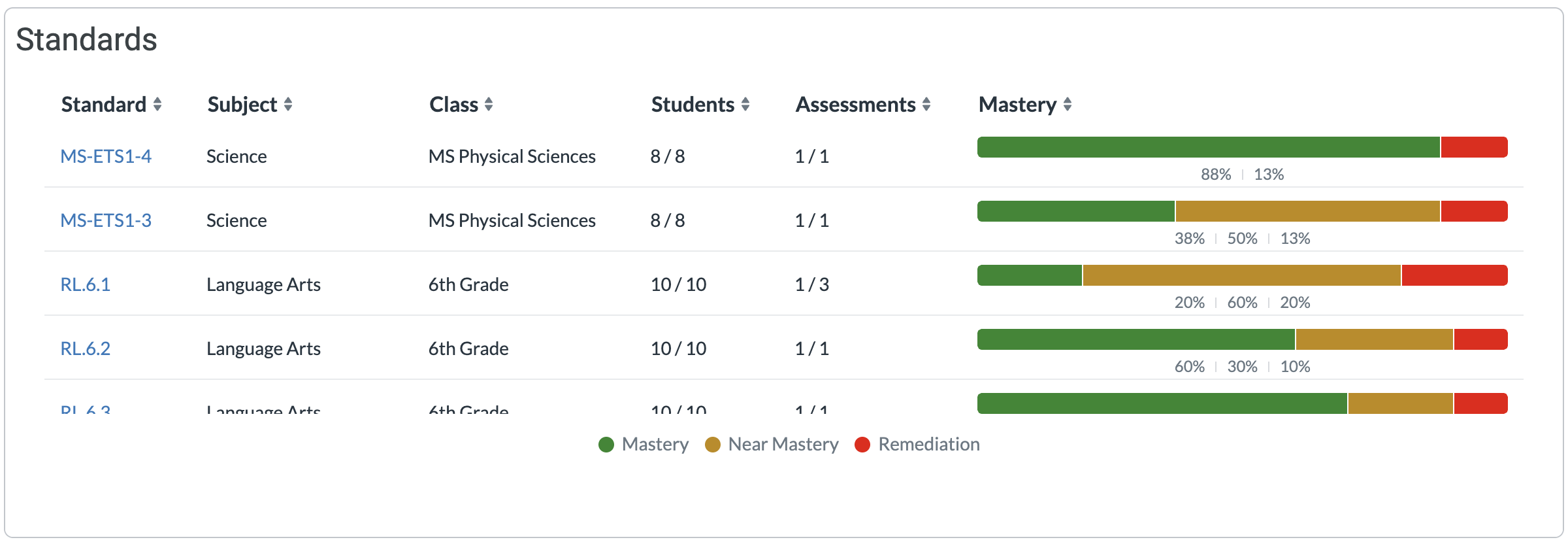
Task: Toggle the red Remediation legend dot
Action: [x=862, y=445]
